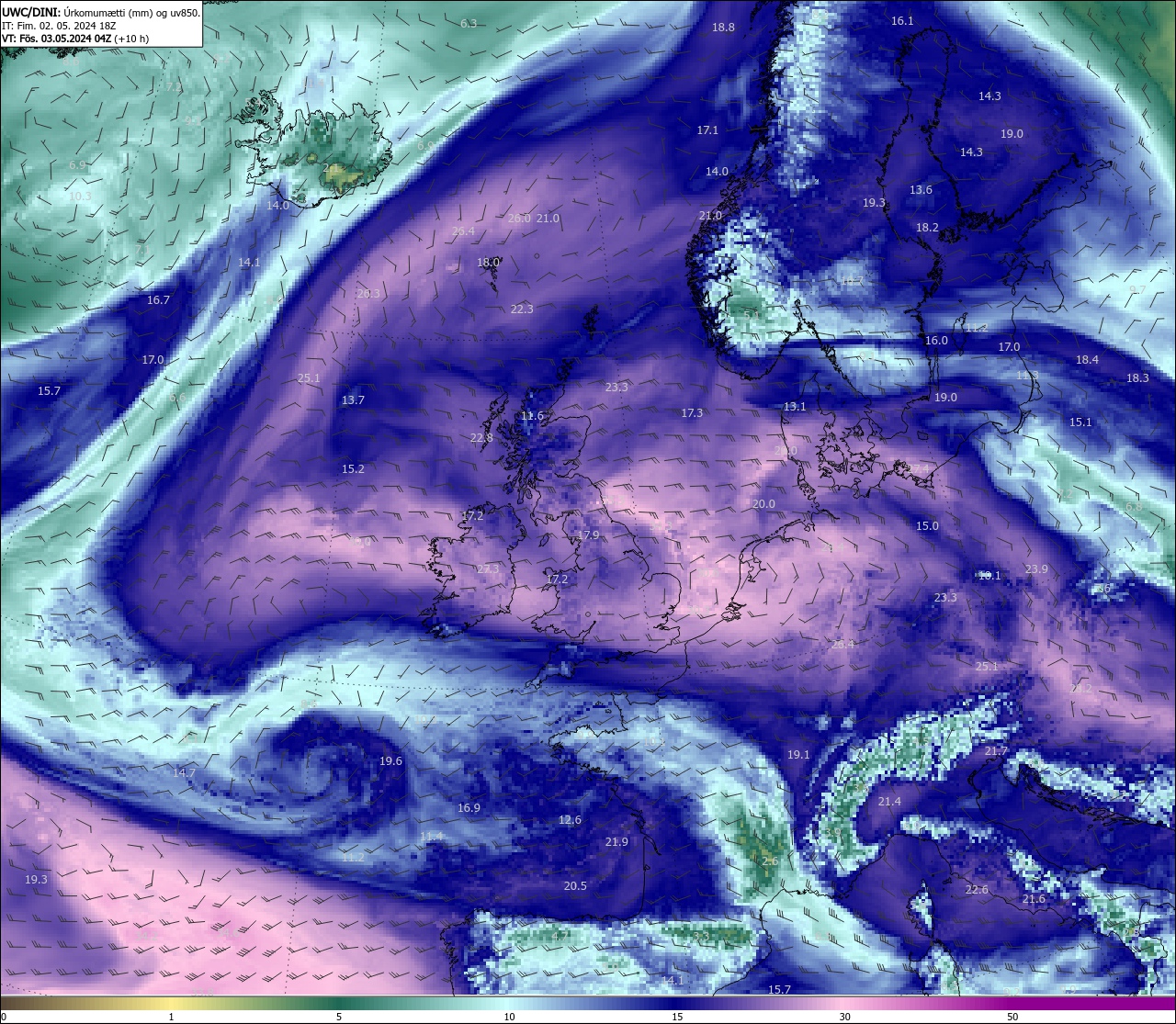
Task: Click the map value 19.6
Action: pos(390,761)
